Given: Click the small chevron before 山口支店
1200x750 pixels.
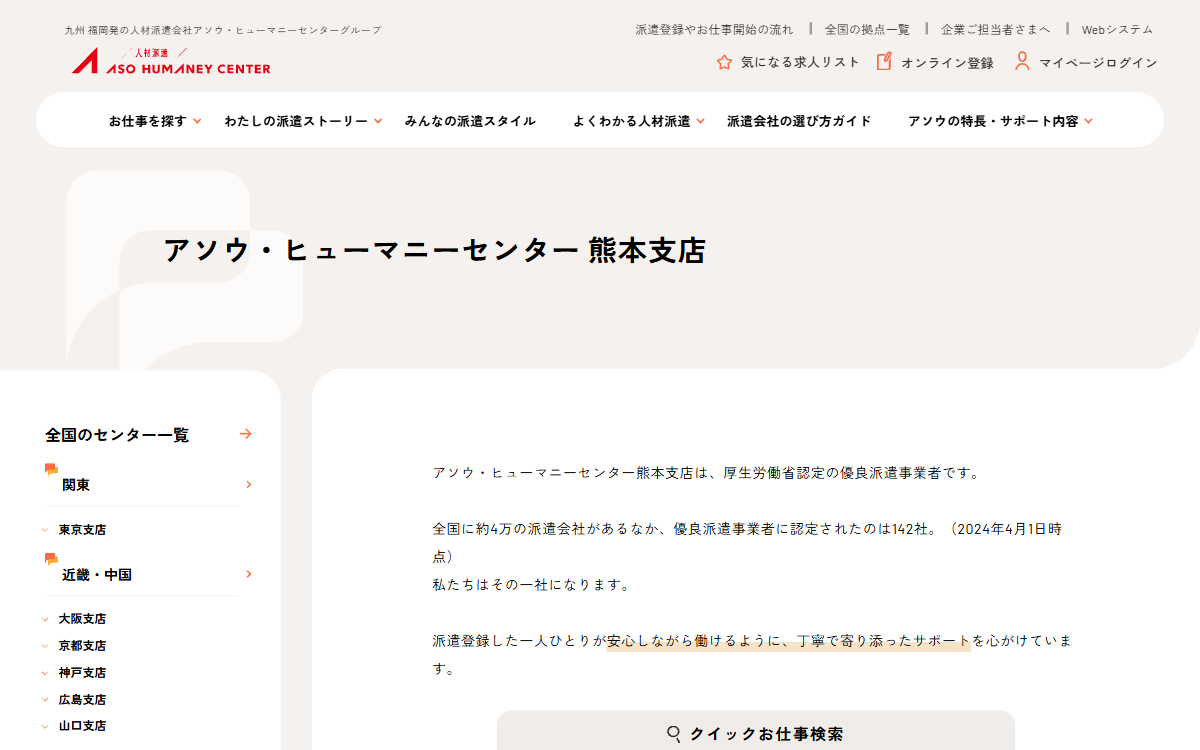Looking at the screenshot, I should pos(45,727).
